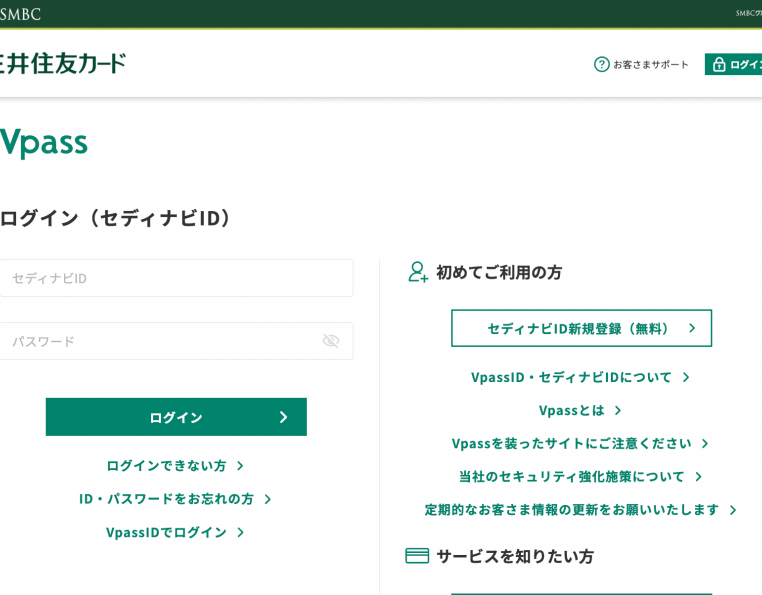Click the サービスを知りたい方 heading
The width and height of the screenshot is (762, 595).
point(515,556)
